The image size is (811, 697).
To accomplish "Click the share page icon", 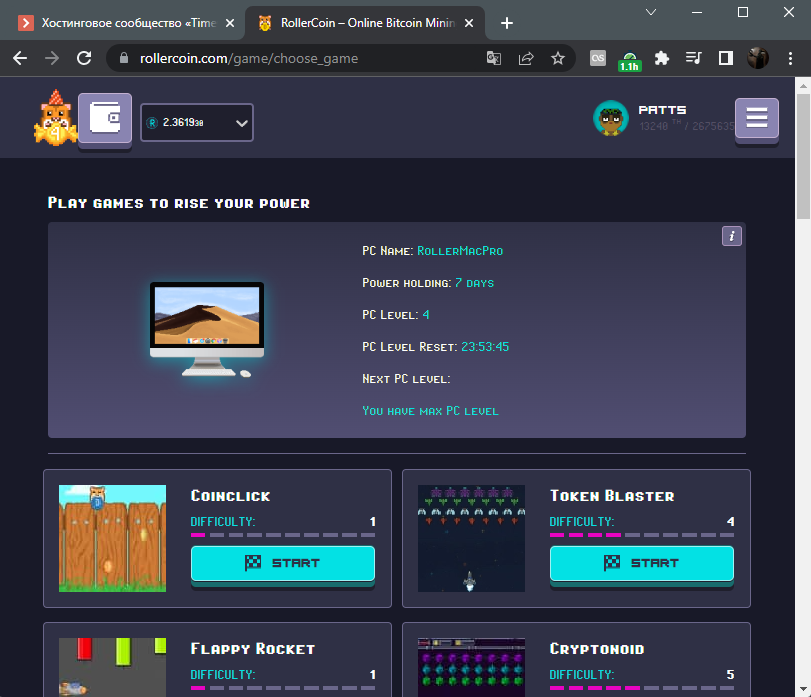I will click(x=526, y=58).
